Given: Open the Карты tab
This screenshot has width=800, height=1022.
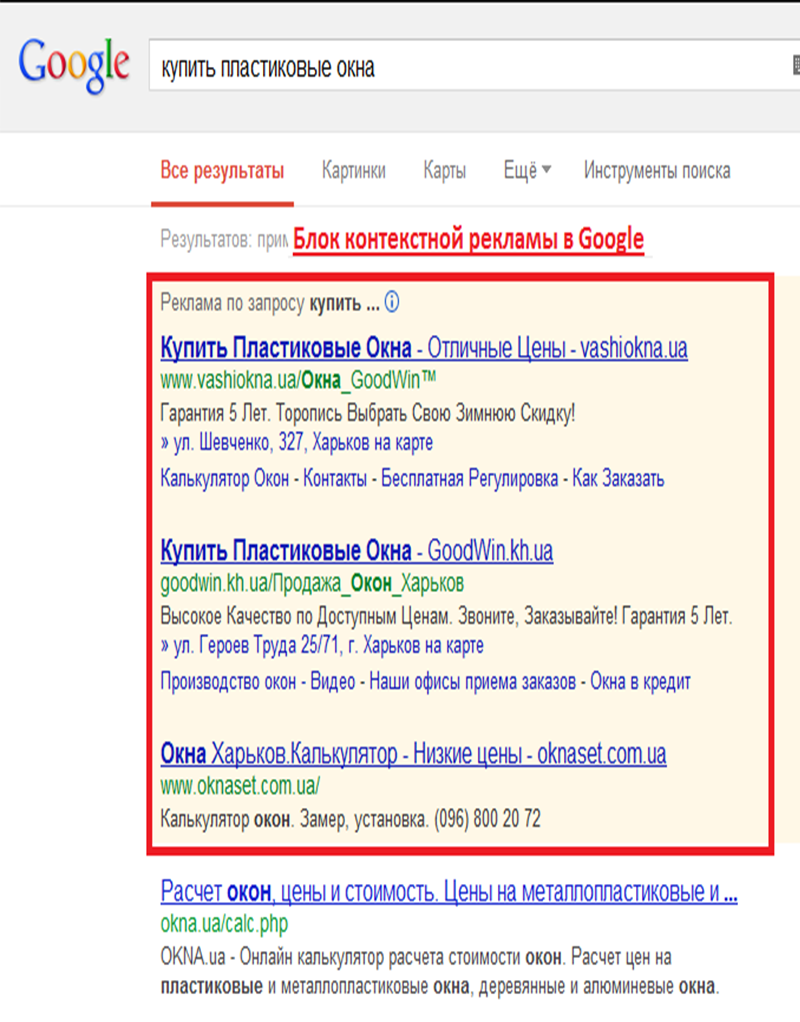Looking at the screenshot, I should point(444,170).
